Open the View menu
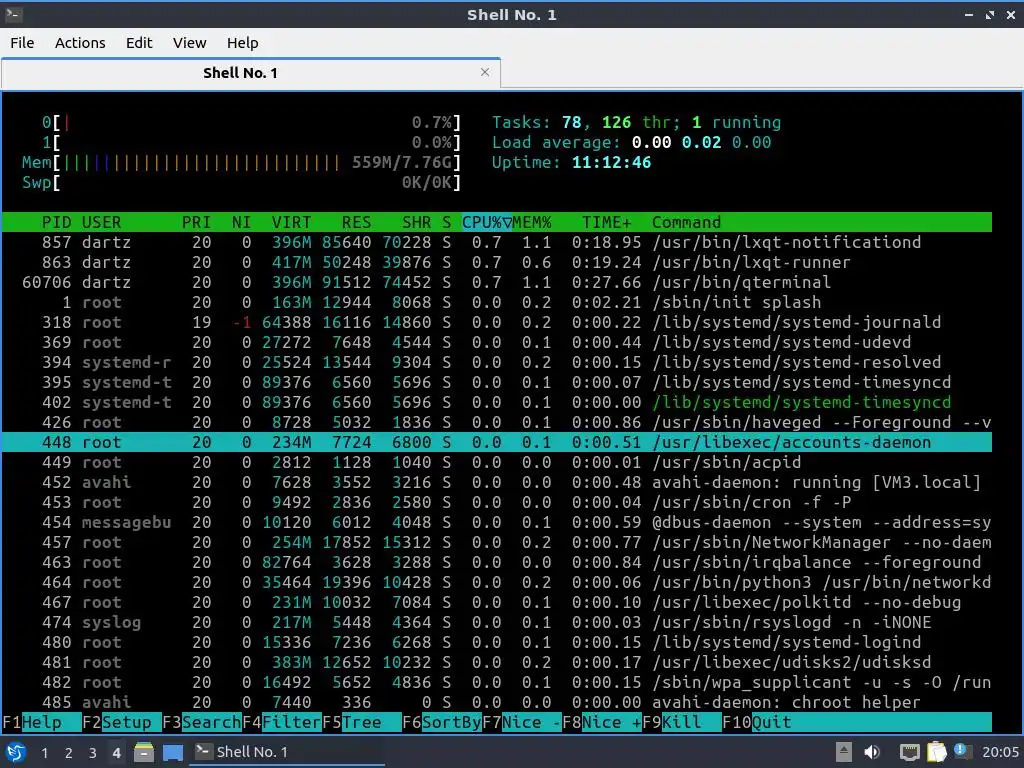Image resolution: width=1024 pixels, height=768 pixels. click(189, 42)
